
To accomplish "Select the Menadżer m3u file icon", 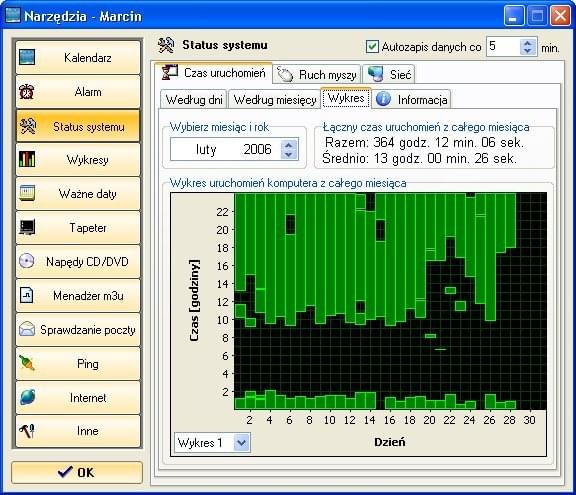I will click(x=27, y=295).
